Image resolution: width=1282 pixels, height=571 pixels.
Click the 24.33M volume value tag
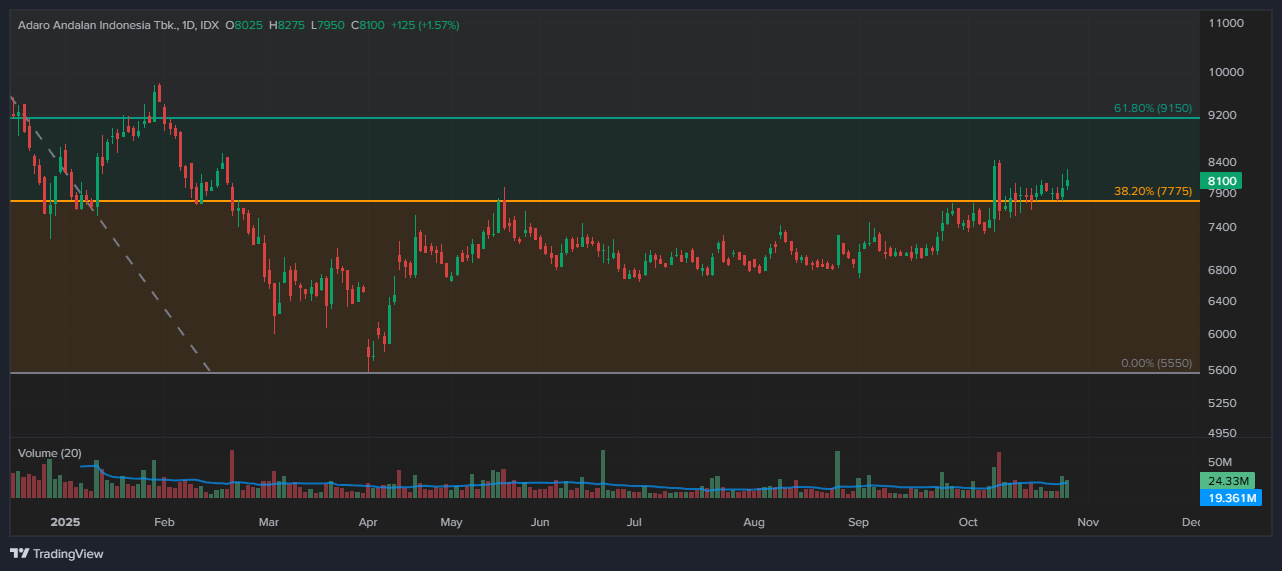[1225, 481]
